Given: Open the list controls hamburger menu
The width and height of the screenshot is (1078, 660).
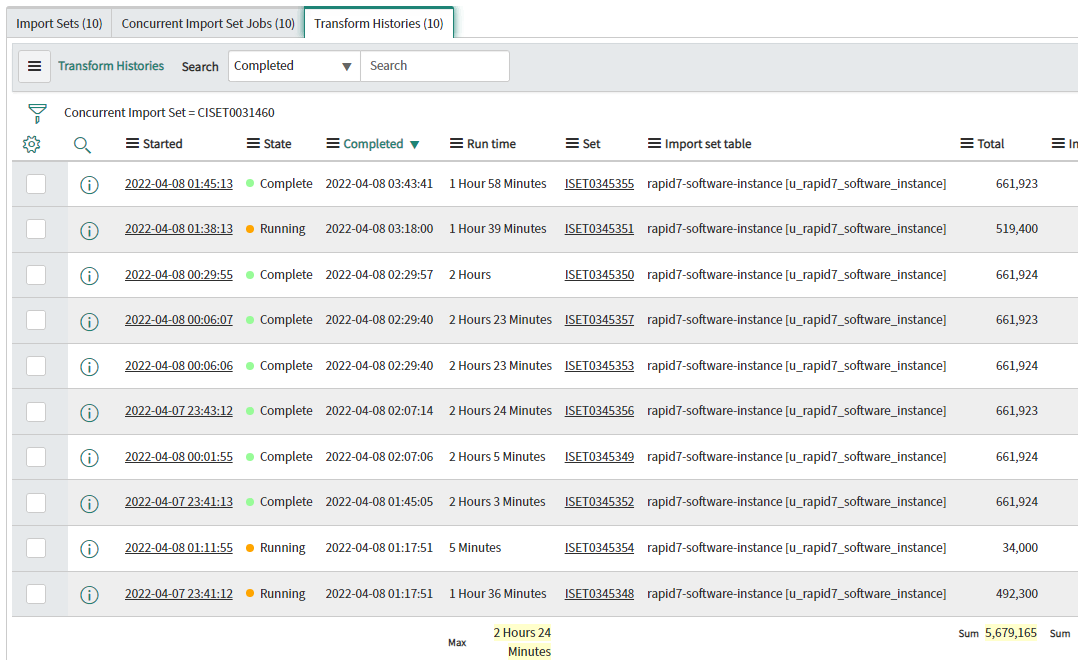Looking at the screenshot, I should (x=34, y=66).
